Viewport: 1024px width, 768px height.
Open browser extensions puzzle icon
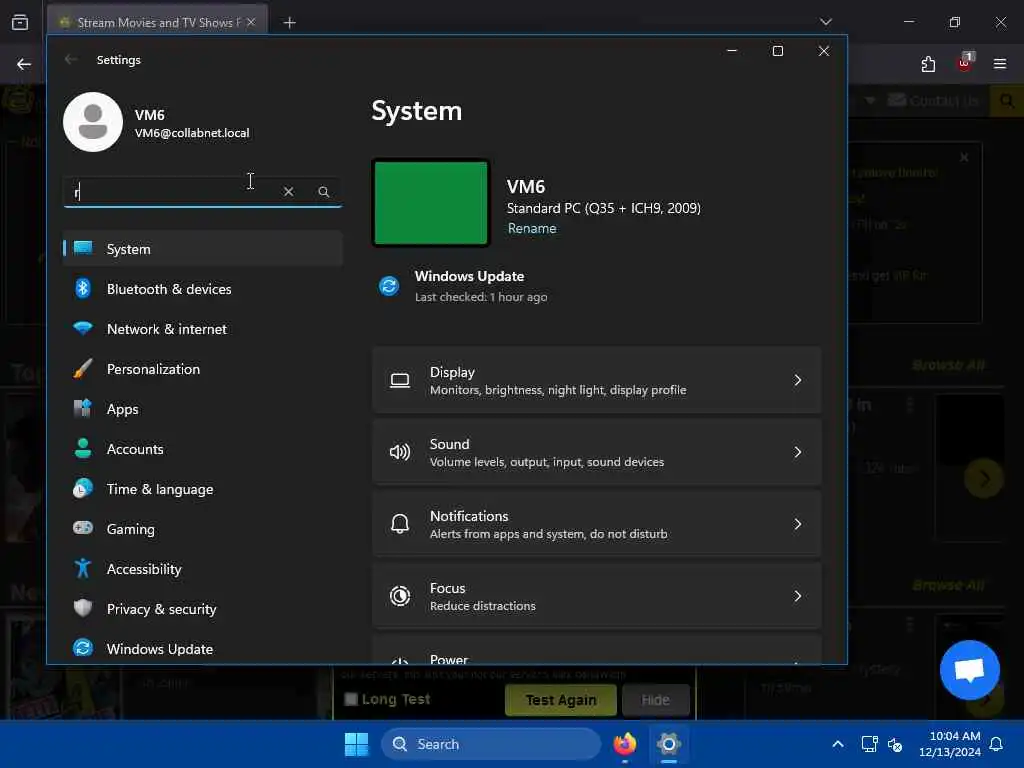pyautogui.click(x=928, y=64)
